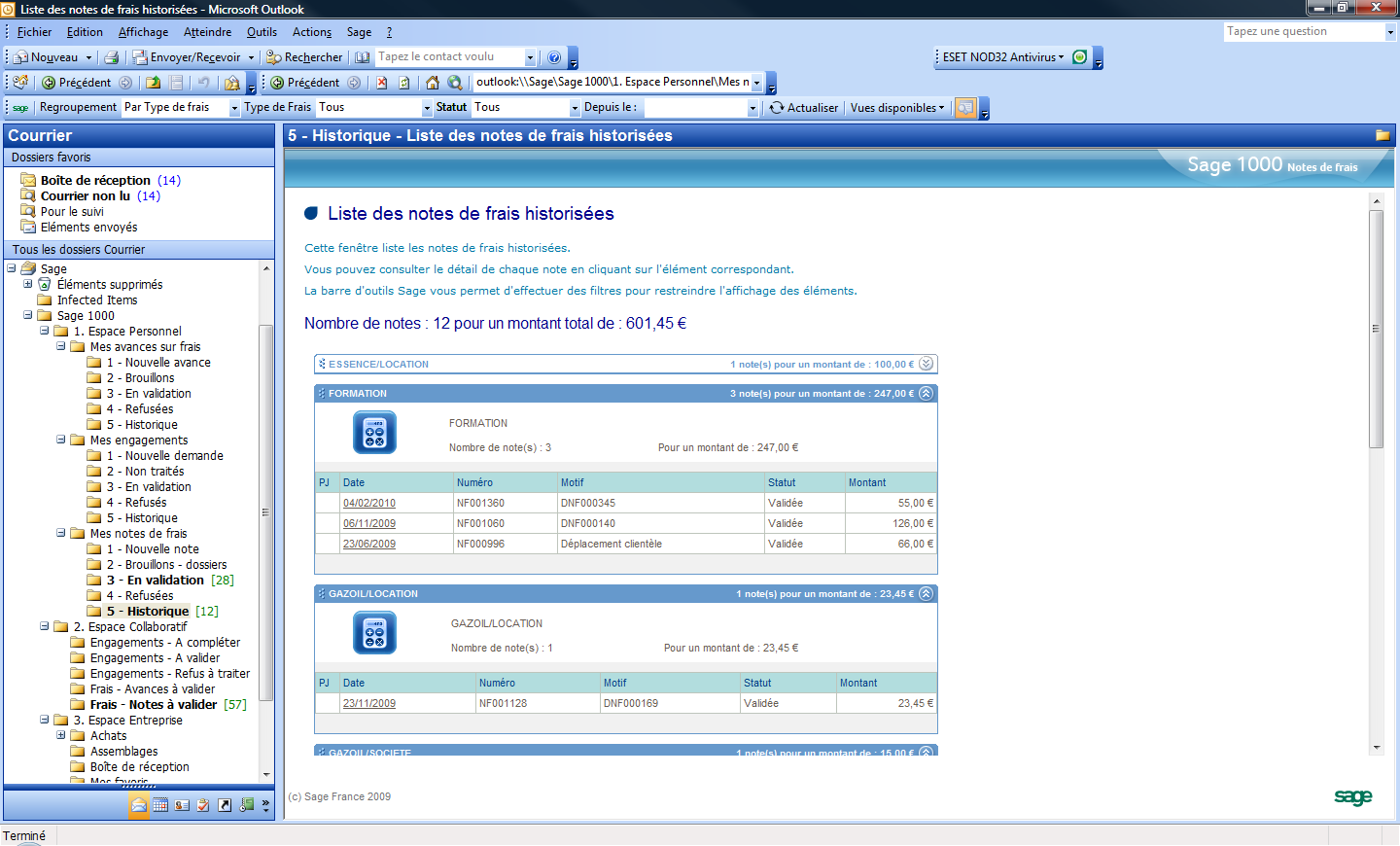Image resolution: width=1400 pixels, height=846 pixels.
Task: Open the address book icon
Action: [363, 57]
